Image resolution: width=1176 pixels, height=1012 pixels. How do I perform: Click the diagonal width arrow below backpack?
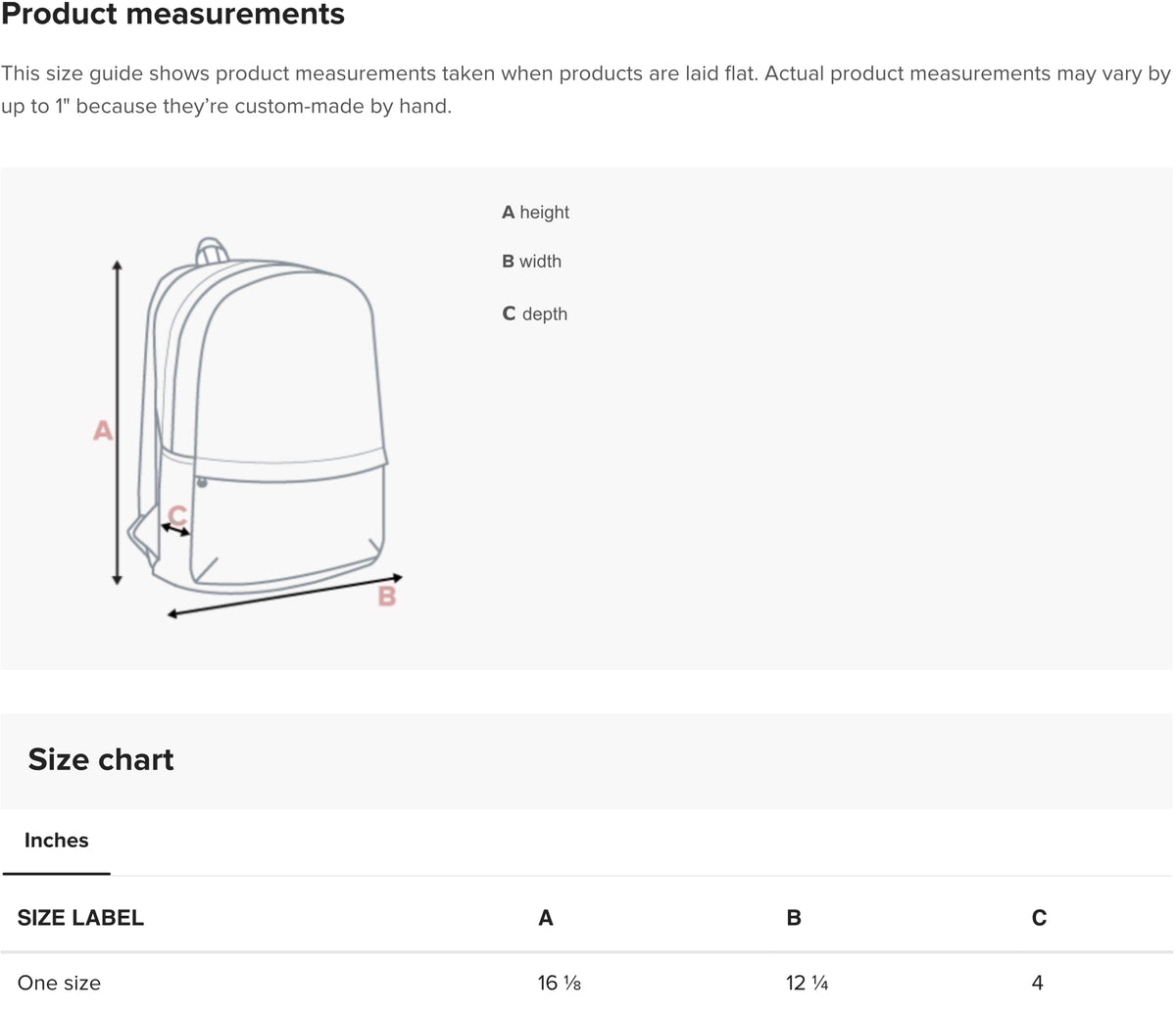click(x=284, y=596)
